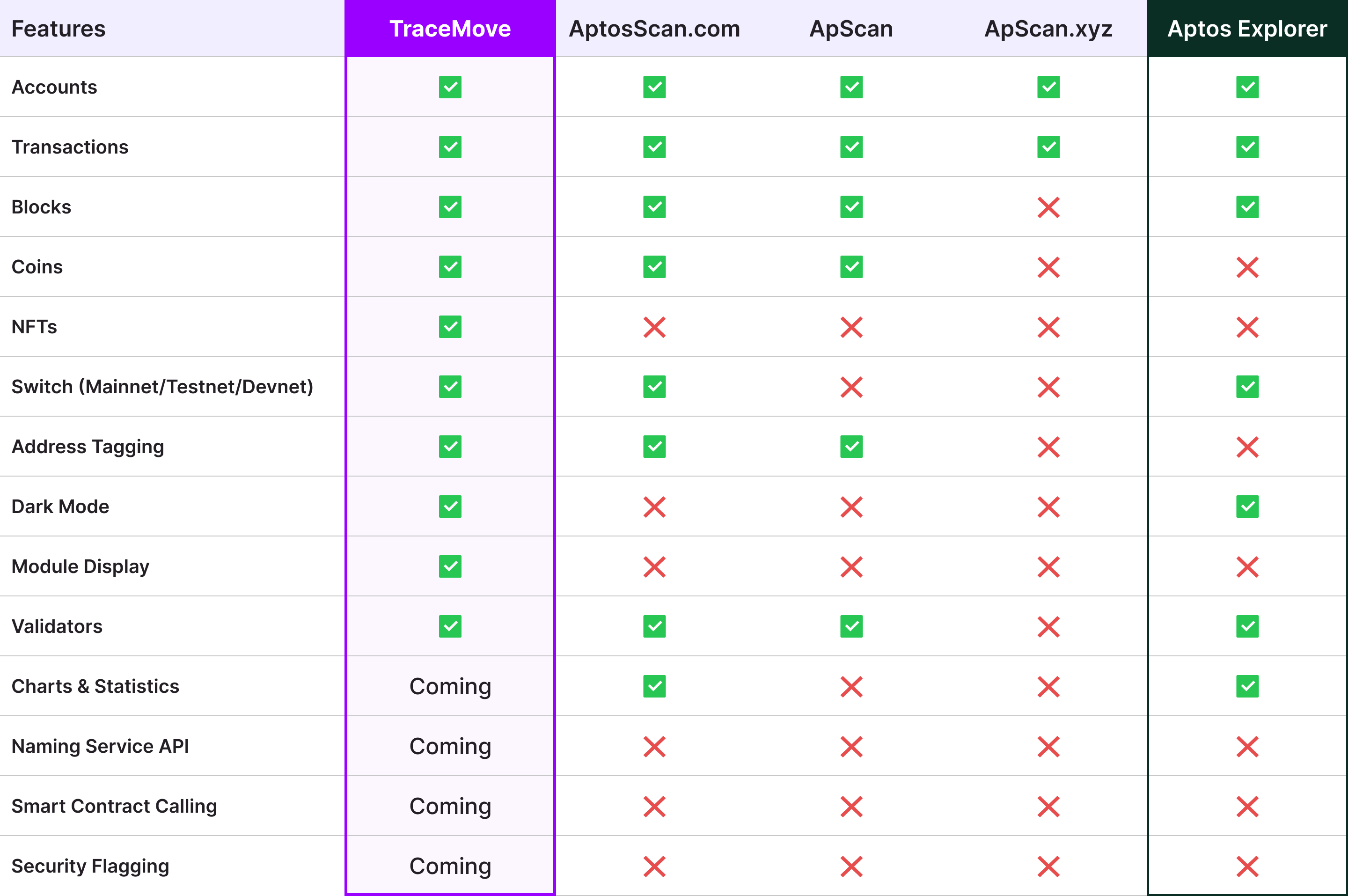Screen dimensions: 1348x896
Task: Click TraceMove green checkmark in Accounts row
Action: [450, 88]
